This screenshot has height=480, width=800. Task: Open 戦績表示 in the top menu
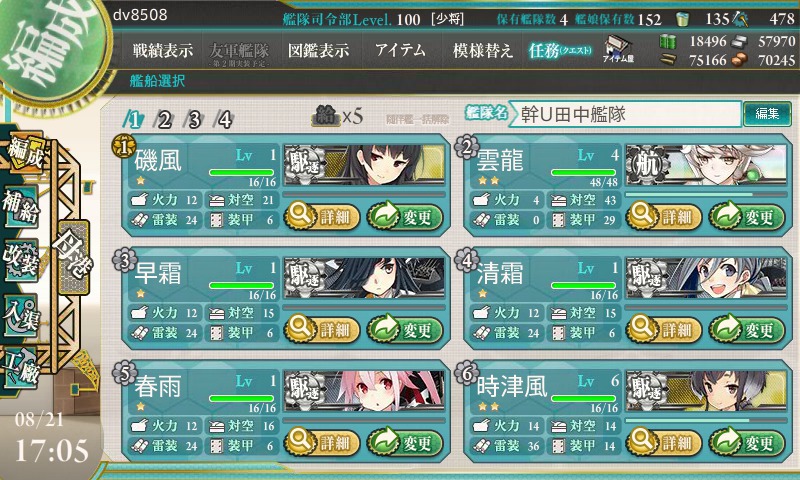pos(163,50)
